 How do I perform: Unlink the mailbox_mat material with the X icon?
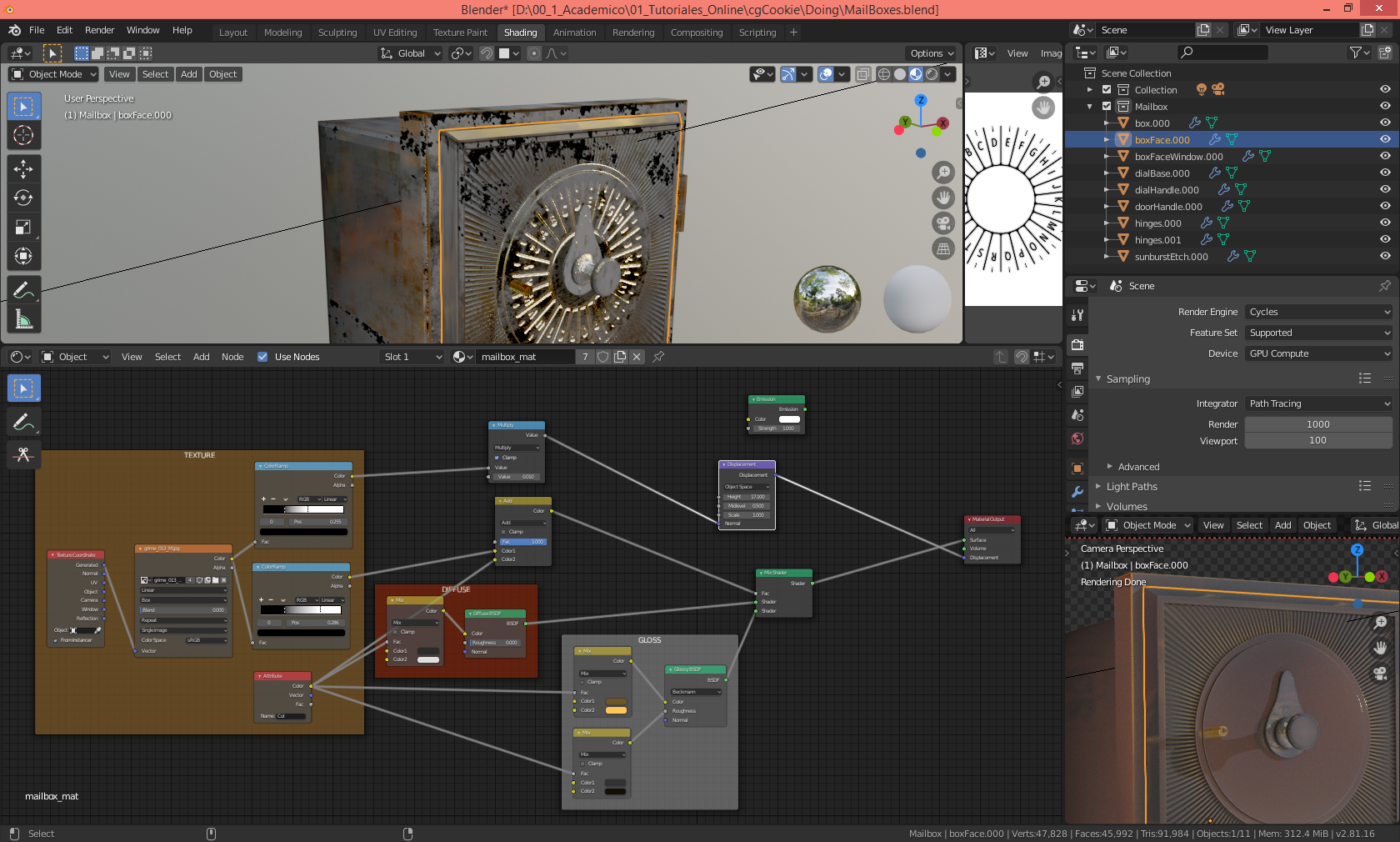click(637, 357)
